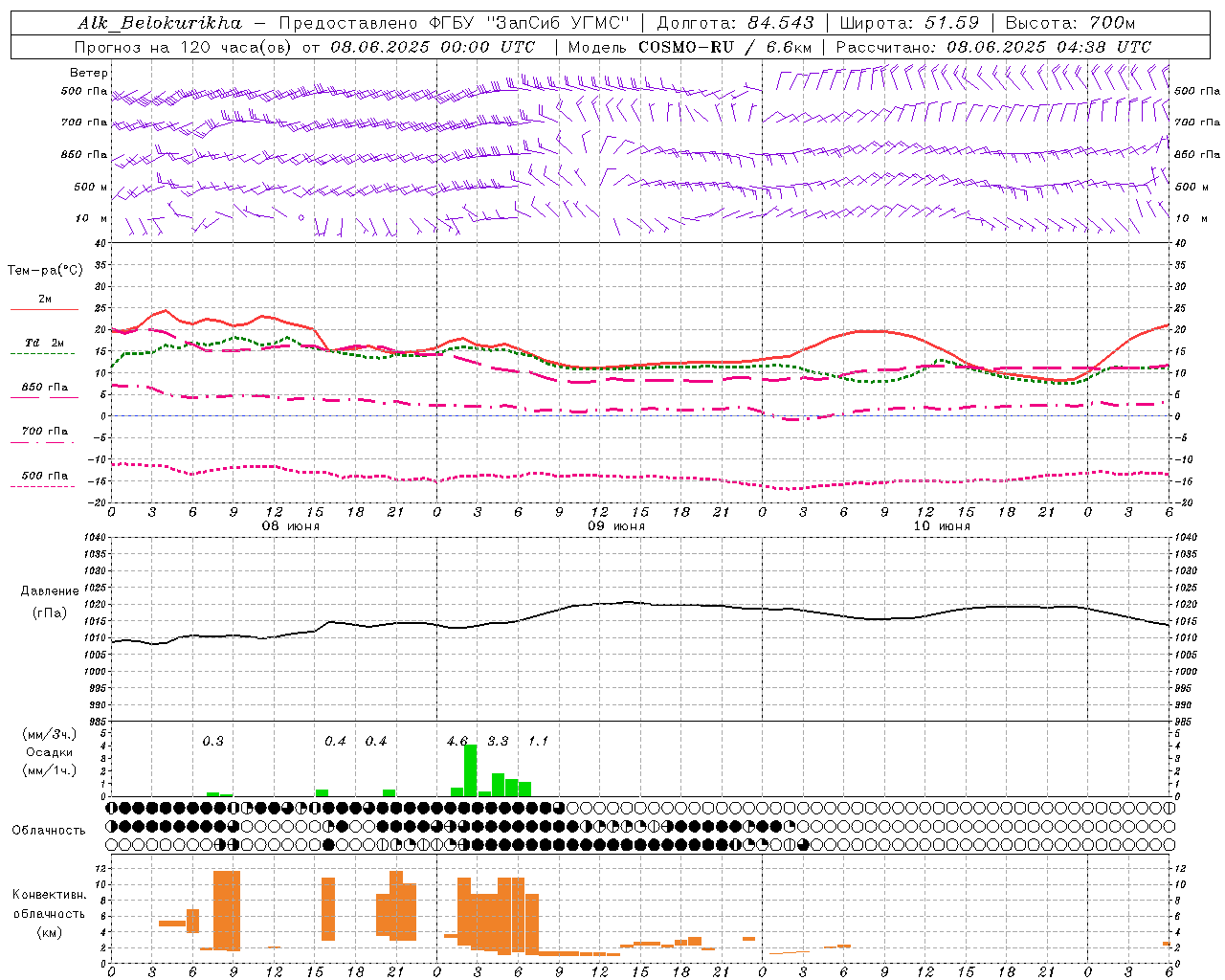Click the Td 2м legend entry
This screenshot has width=1225, height=980.
(44, 343)
